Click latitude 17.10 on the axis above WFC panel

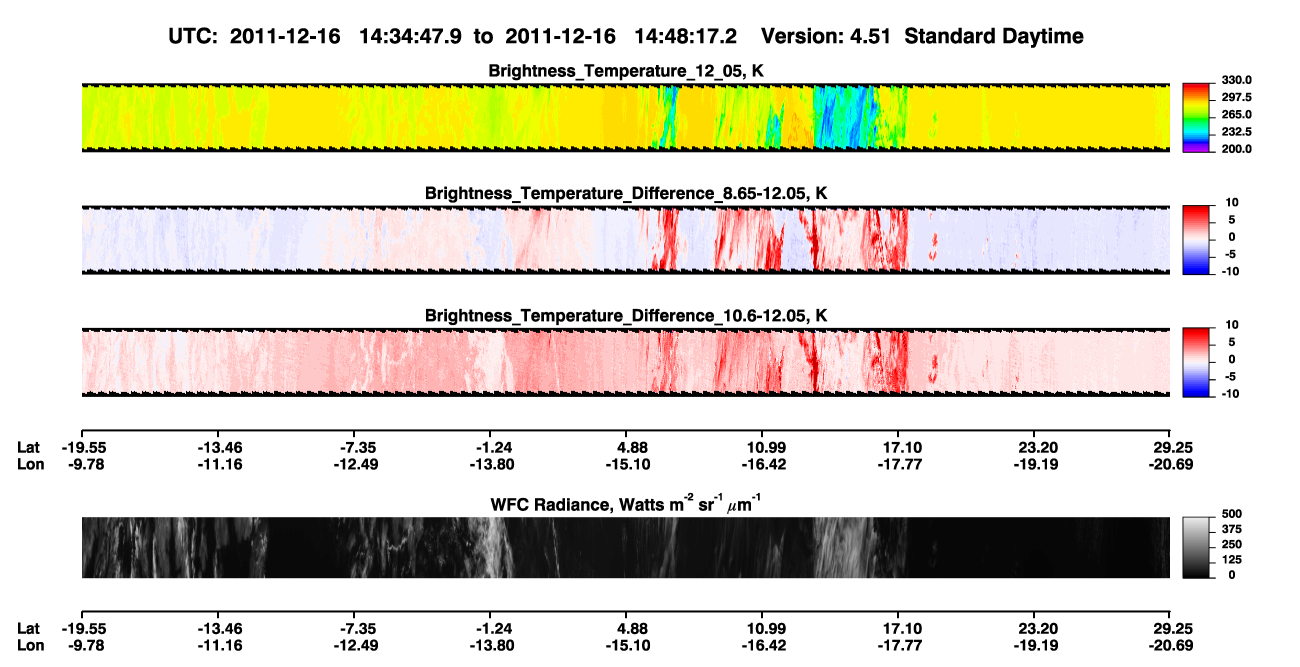(x=898, y=447)
